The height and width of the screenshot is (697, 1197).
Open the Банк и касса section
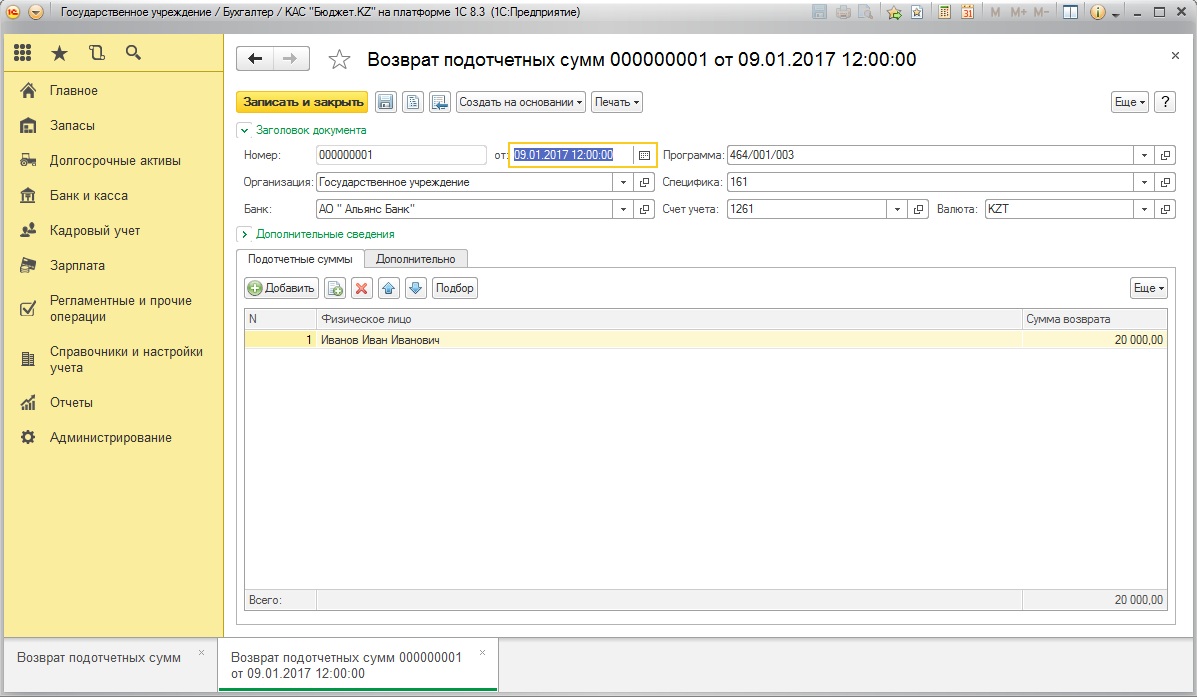(115, 196)
